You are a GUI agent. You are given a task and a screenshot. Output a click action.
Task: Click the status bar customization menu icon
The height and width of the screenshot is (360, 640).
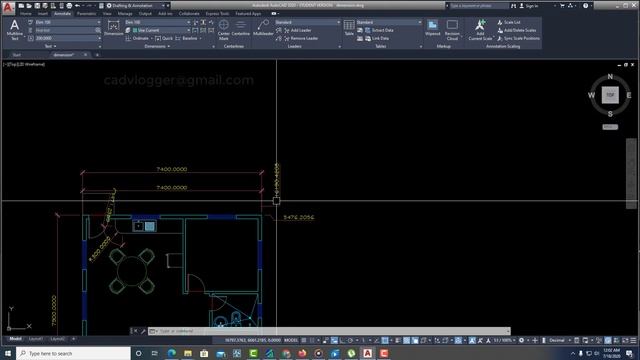pyautogui.click(x=633, y=340)
